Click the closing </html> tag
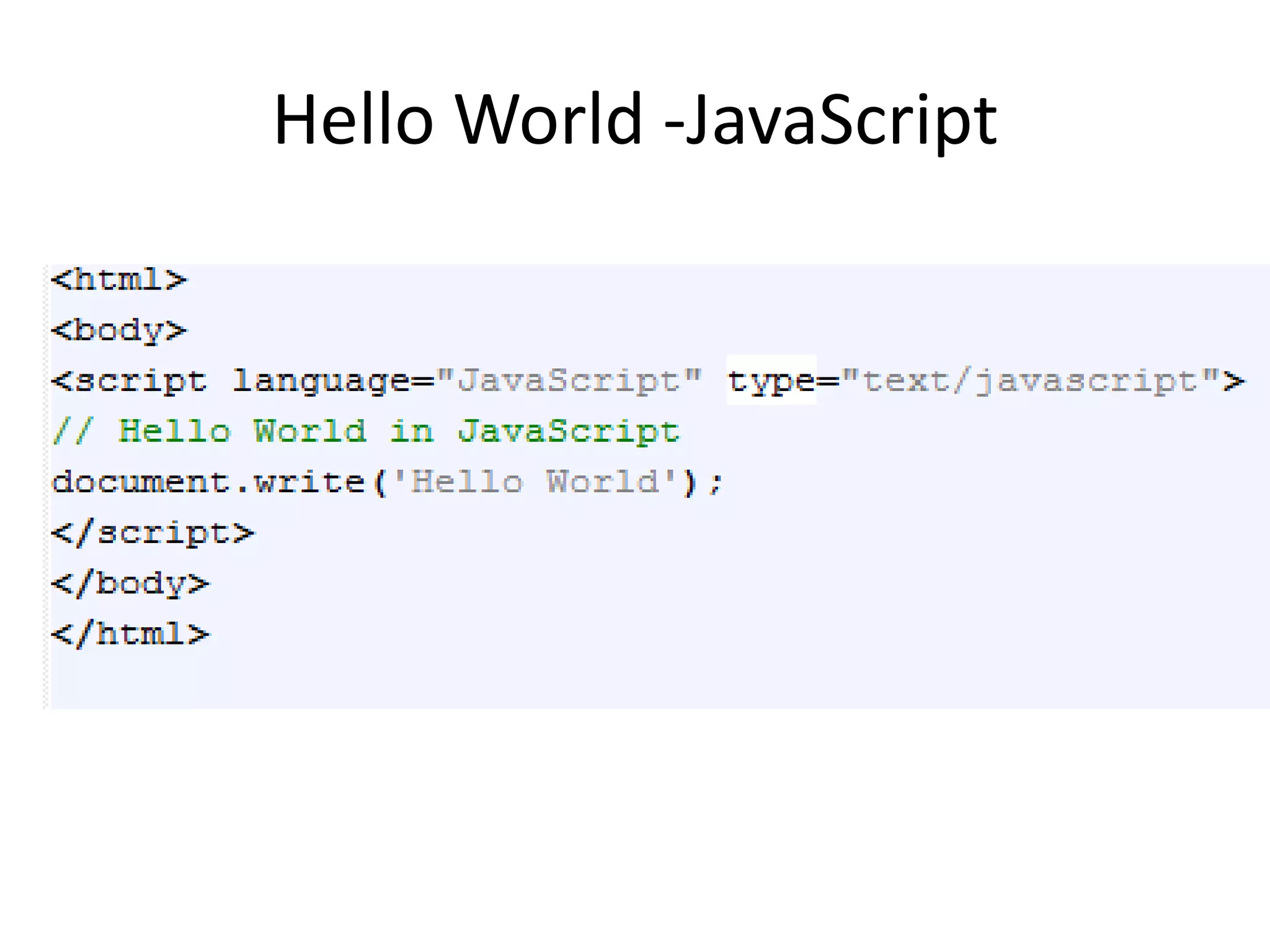 [130, 634]
